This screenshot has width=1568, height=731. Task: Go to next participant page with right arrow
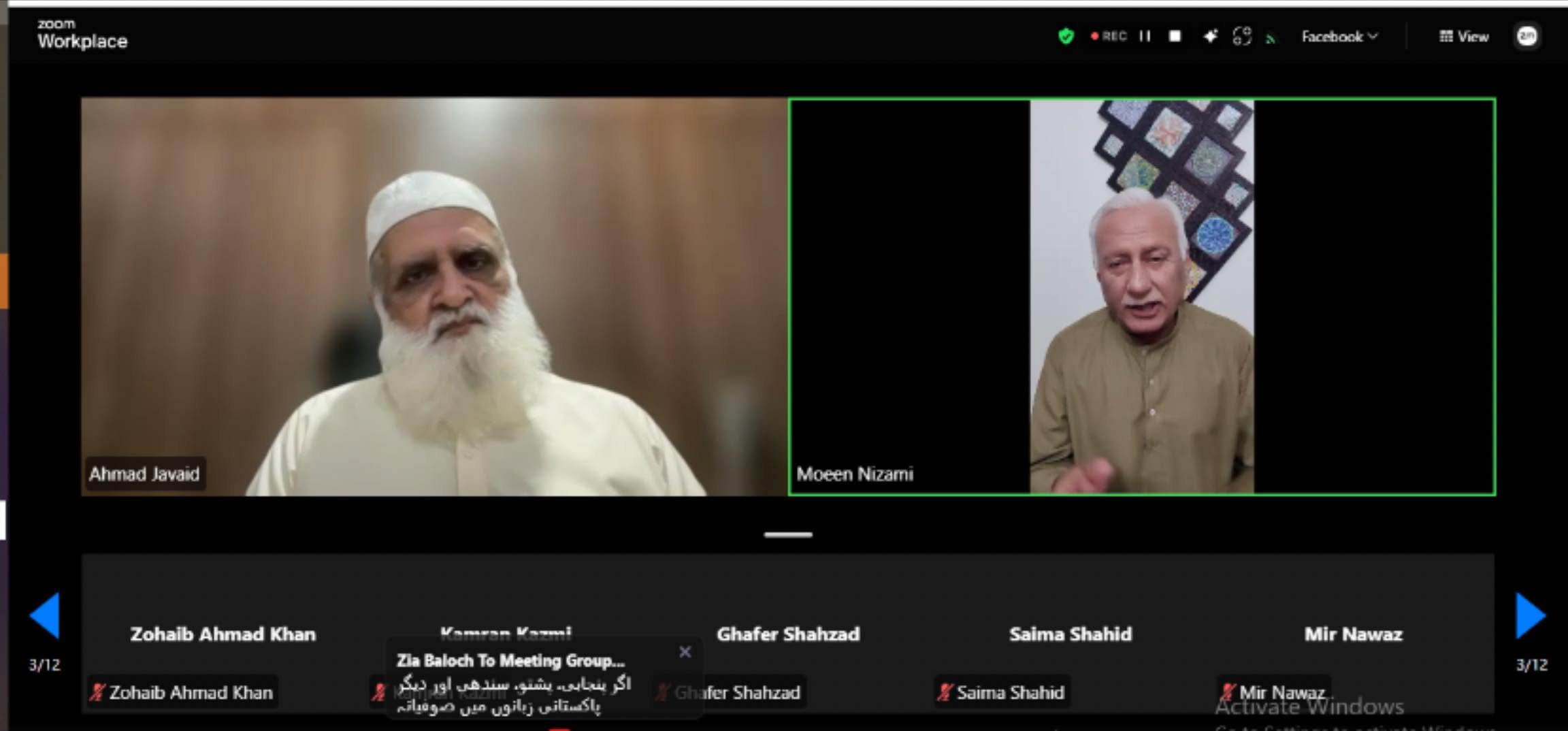coord(1531,616)
